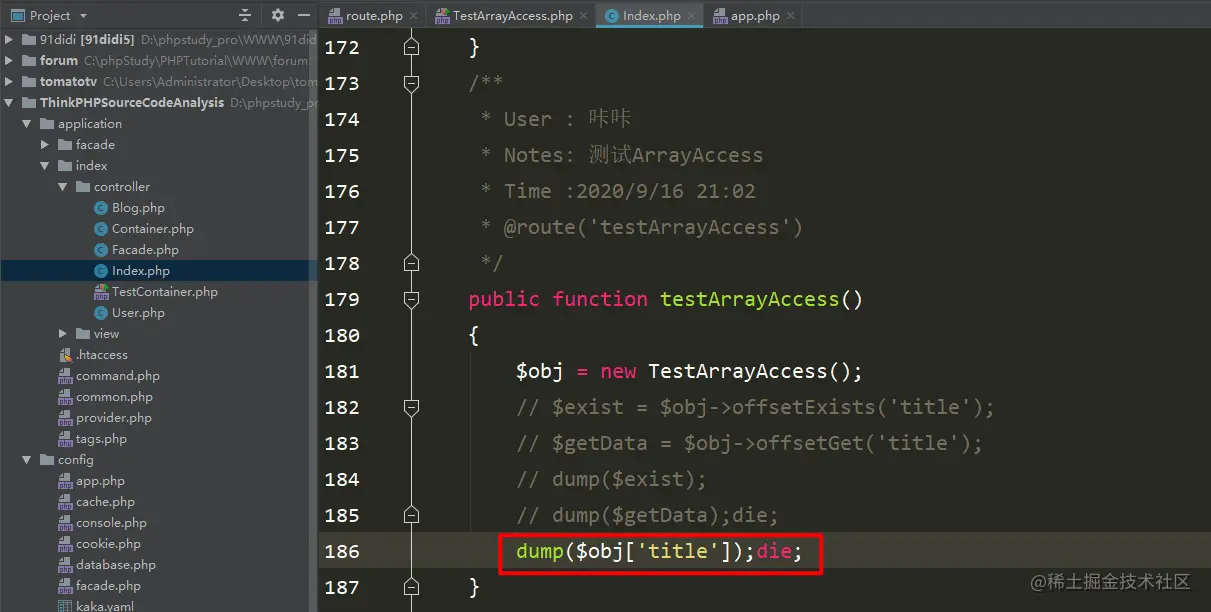The image size is (1211, 612).
Task: Click the application folder icon
Action: point(47,124)
